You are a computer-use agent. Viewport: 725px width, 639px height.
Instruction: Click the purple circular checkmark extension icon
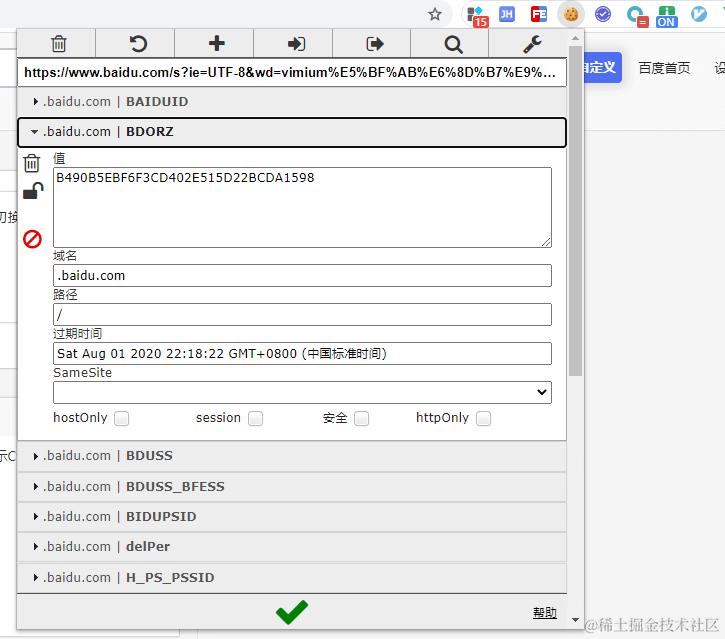(602, 14)
